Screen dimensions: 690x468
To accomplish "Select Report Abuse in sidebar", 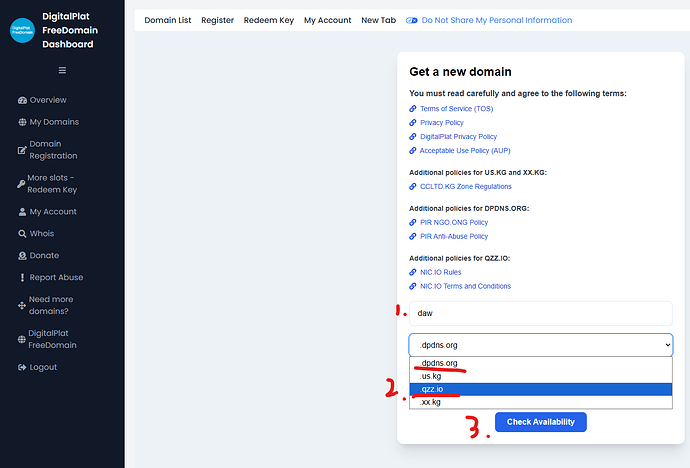I will tap(56, 278).
